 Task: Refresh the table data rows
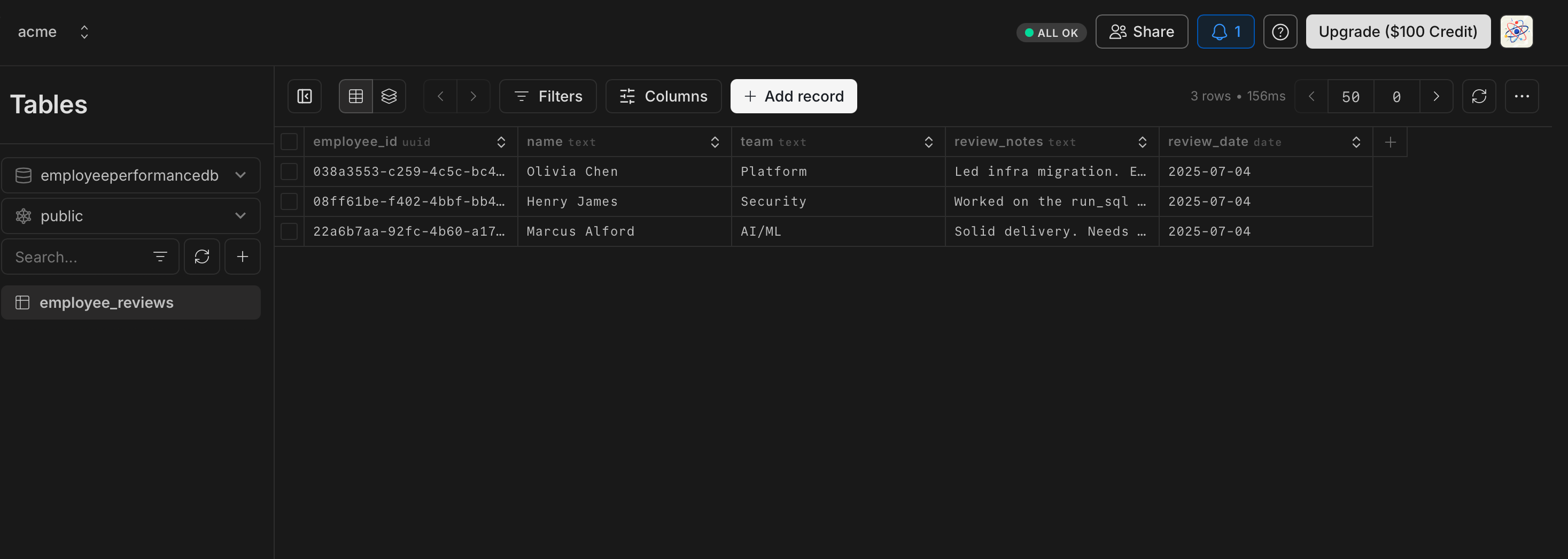click(x=1479, y=96)
